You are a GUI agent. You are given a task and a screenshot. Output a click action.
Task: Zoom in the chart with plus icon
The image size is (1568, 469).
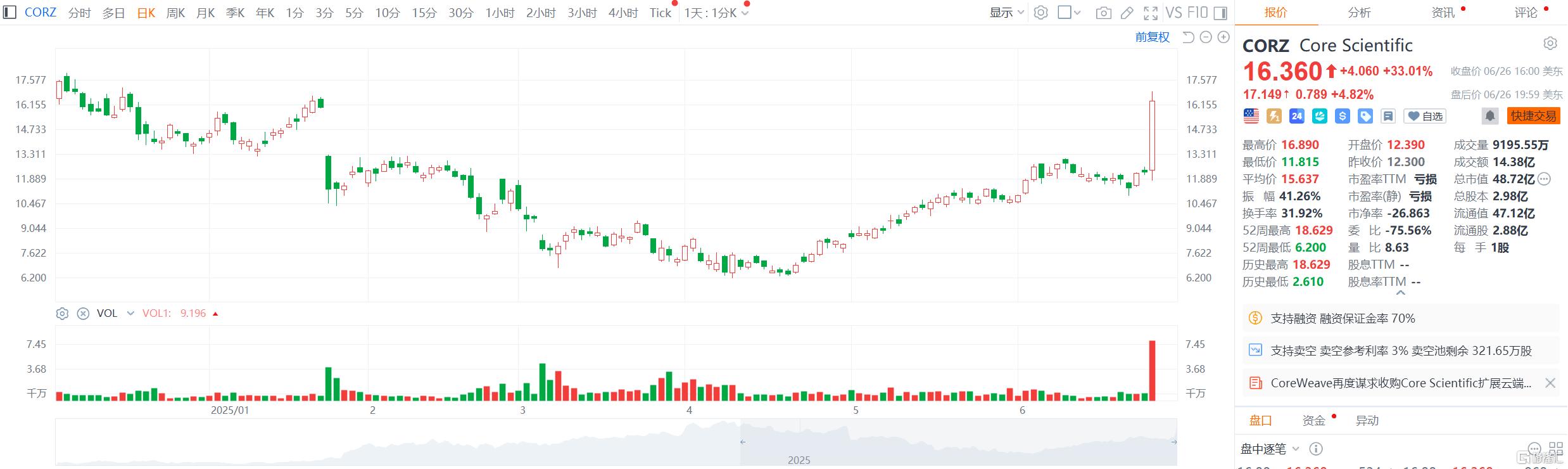click(x=1223, y=37)
